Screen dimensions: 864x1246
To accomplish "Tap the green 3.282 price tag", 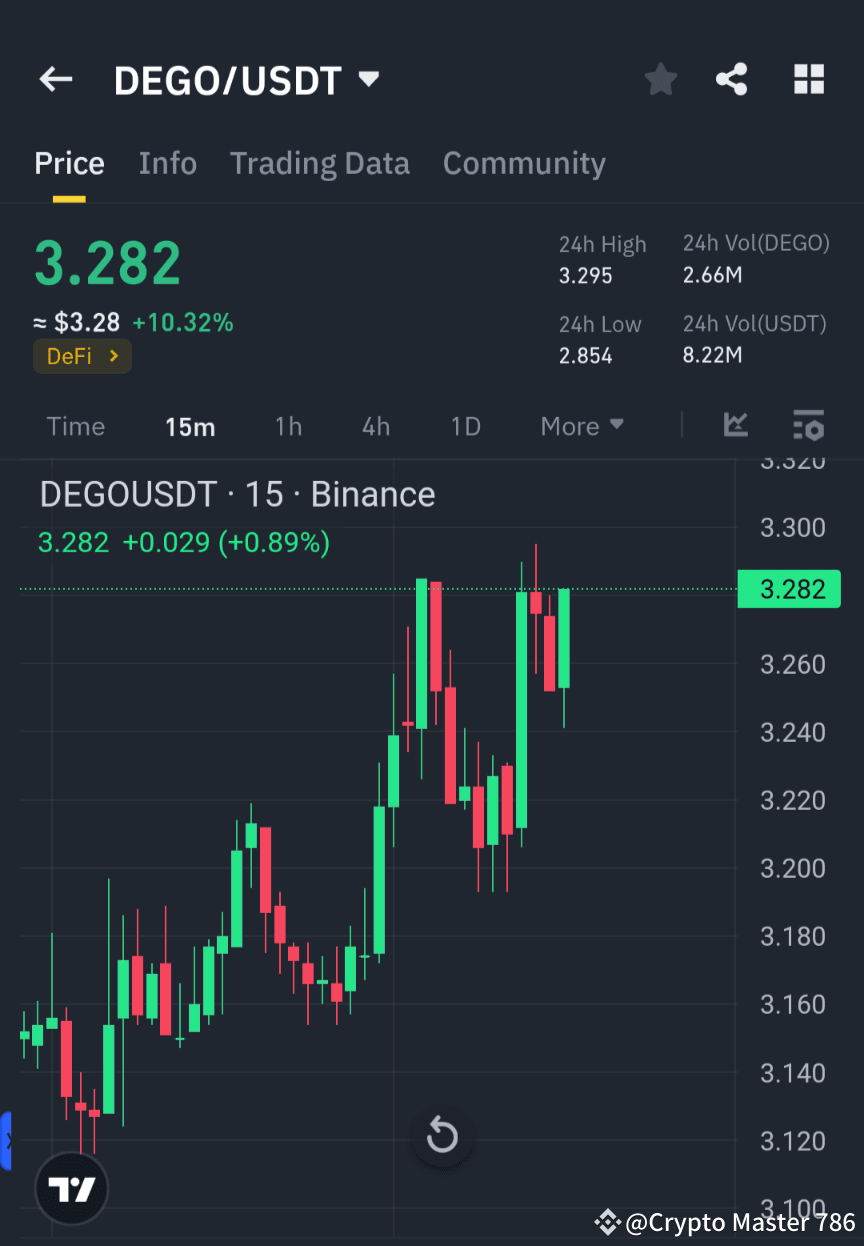I will 789,589.
